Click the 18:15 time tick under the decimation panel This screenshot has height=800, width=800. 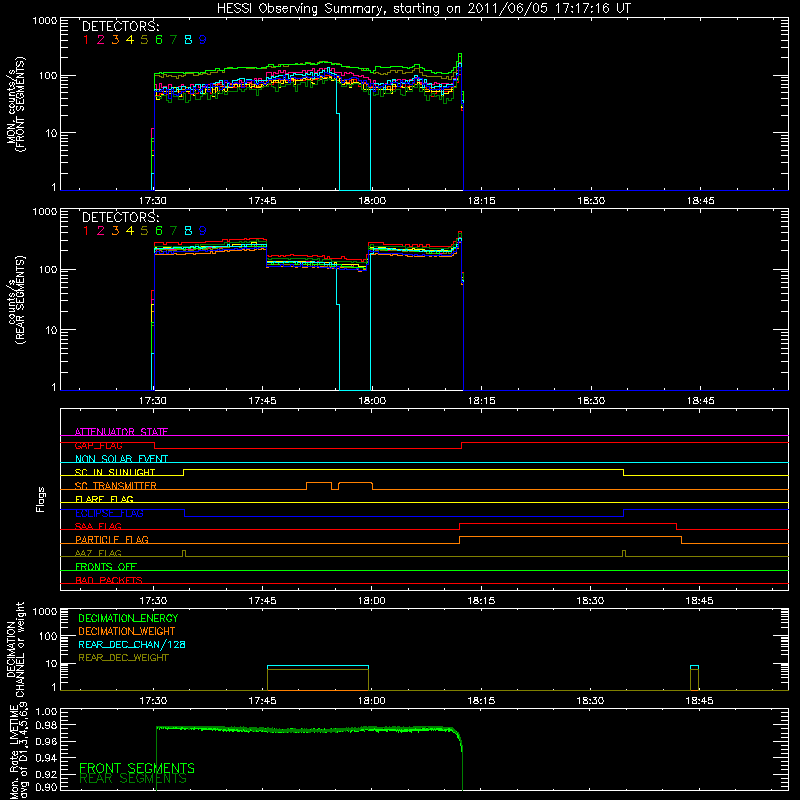tap(481, 701)
